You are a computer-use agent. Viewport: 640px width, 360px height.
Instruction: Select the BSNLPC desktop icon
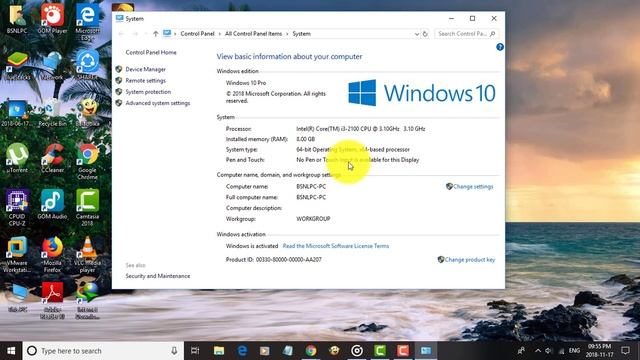click(x=17, y=20)
